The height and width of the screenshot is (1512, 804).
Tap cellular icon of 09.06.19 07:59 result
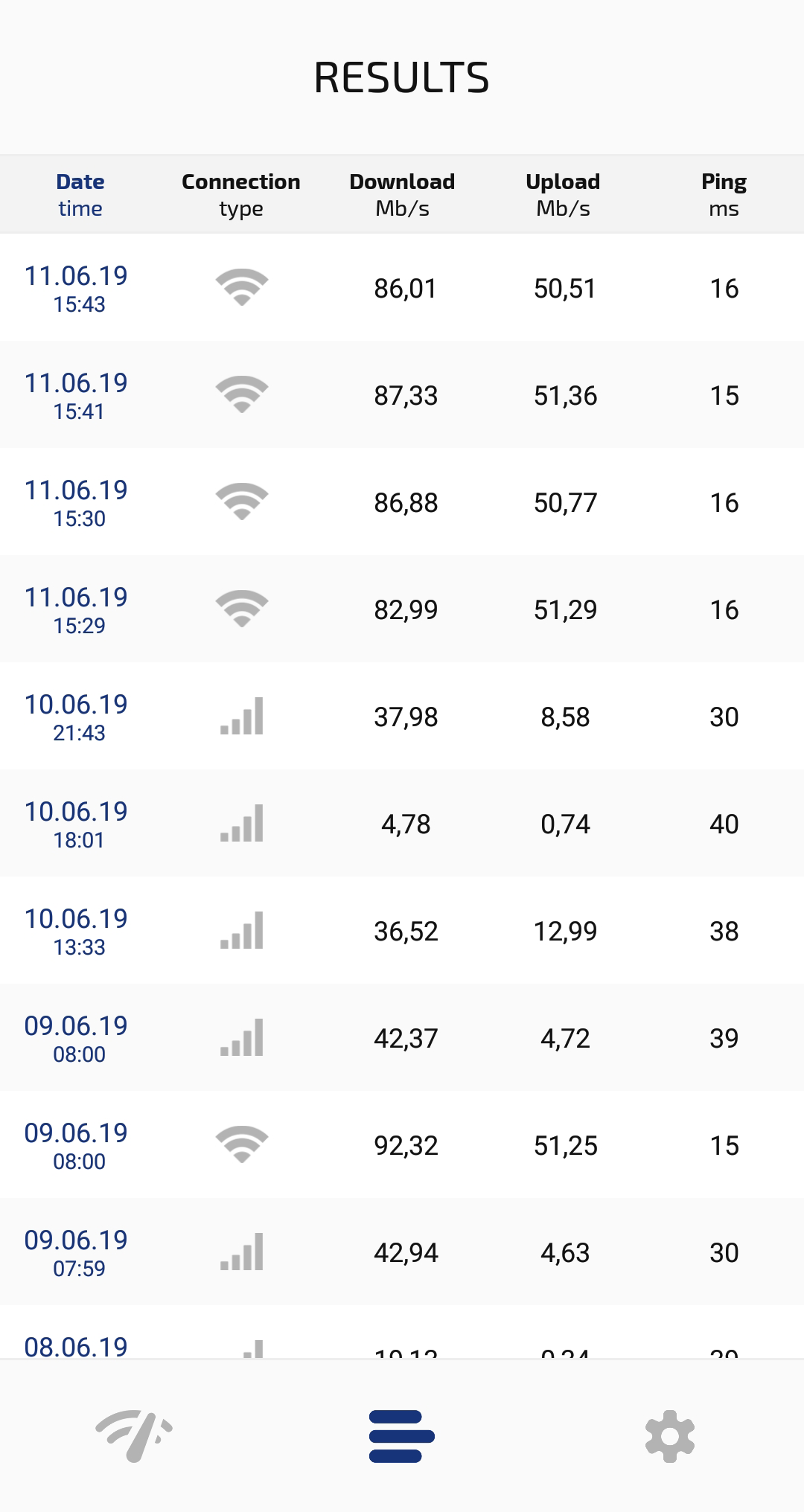coord(241,1252)
